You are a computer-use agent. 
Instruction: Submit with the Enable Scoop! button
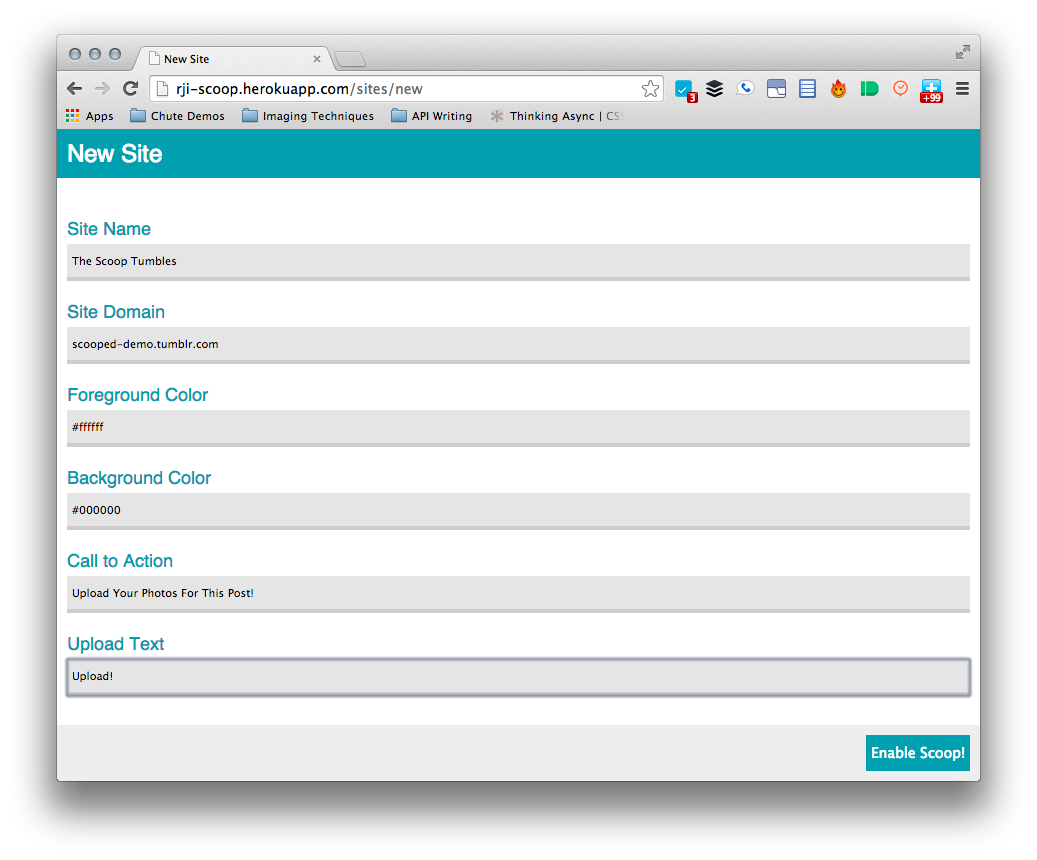tap(917, 753)
